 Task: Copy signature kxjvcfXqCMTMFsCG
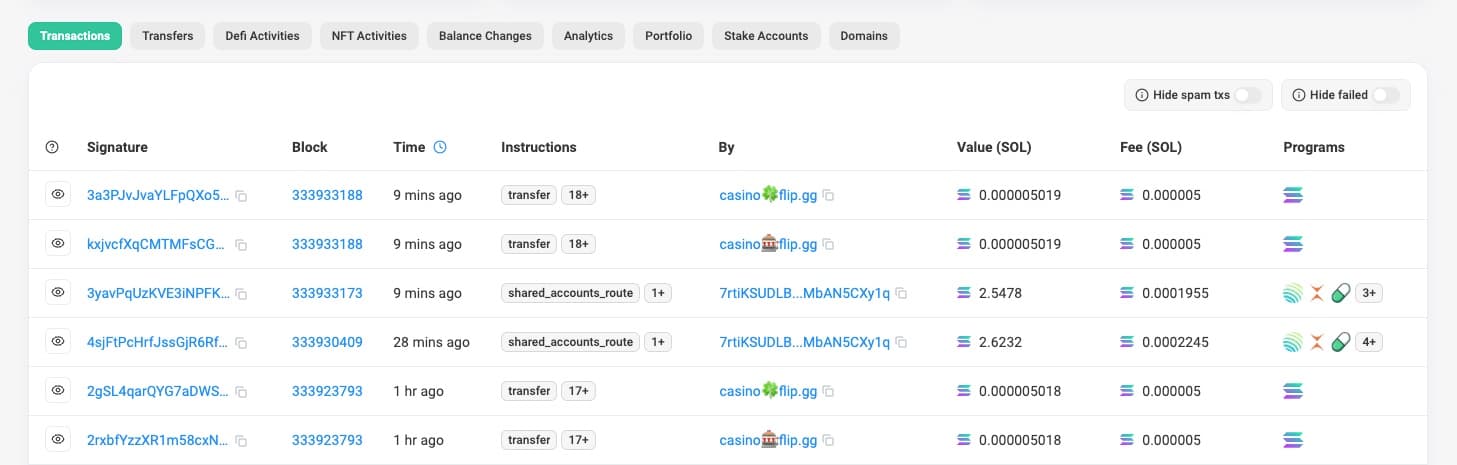pos(241,245)
